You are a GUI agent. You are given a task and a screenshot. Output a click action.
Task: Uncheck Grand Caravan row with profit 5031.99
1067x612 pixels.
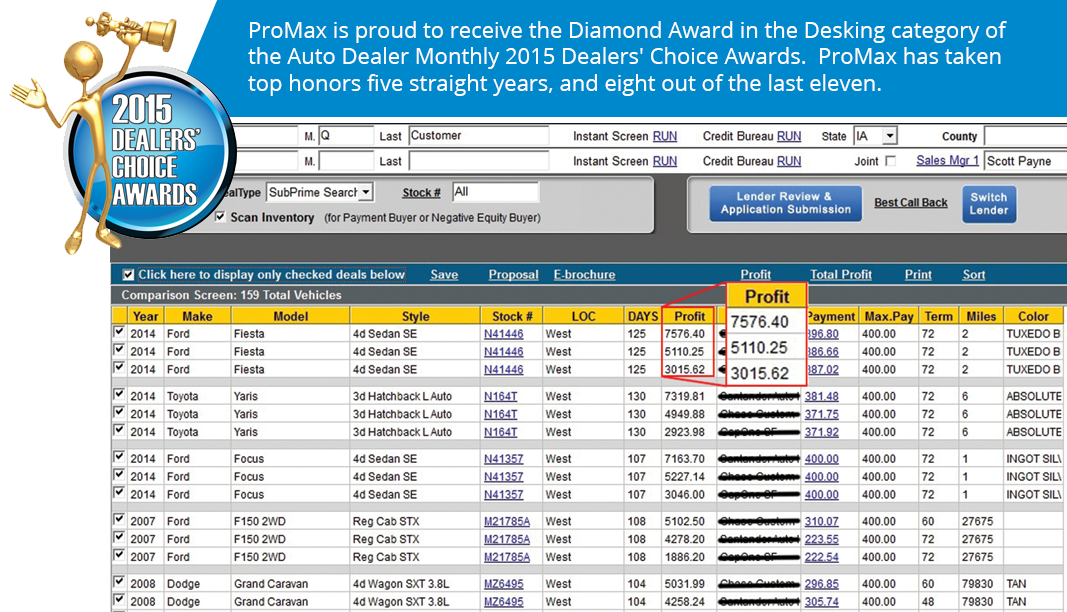119,582
